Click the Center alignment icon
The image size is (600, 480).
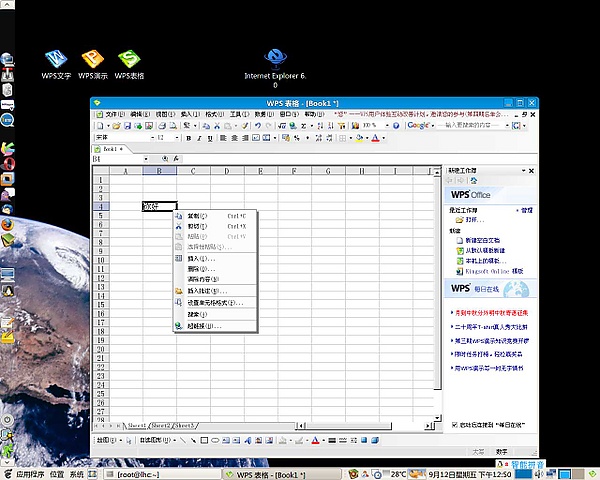click(234, 138)
